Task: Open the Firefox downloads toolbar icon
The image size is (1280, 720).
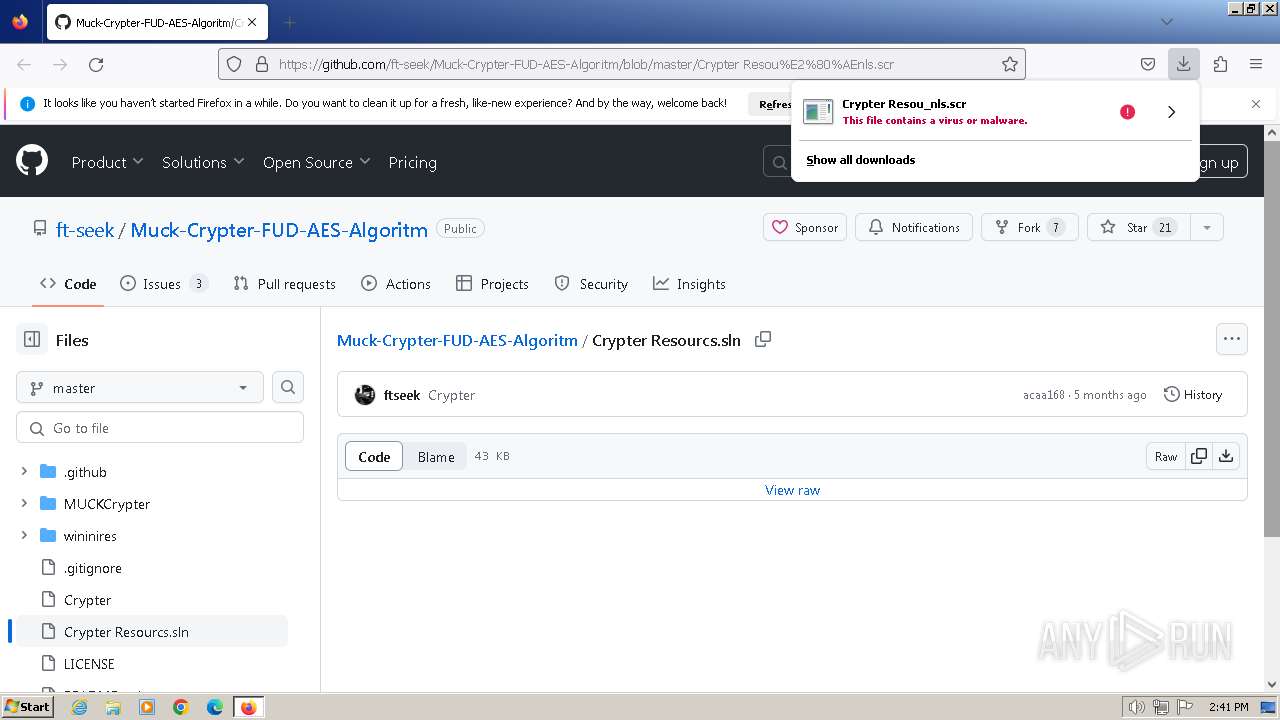Action: [x=1183, y=64]
